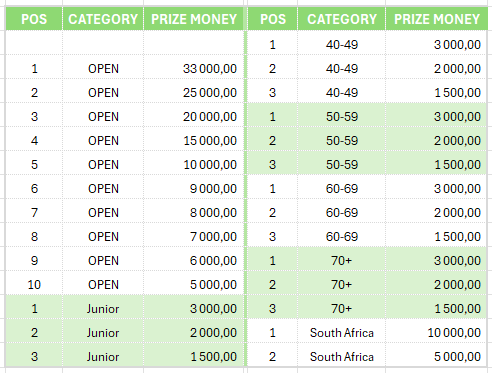This screenshot has width=492, height=373.
Task: Click the 20 000,00 prize cell
Action: [194, 117]
